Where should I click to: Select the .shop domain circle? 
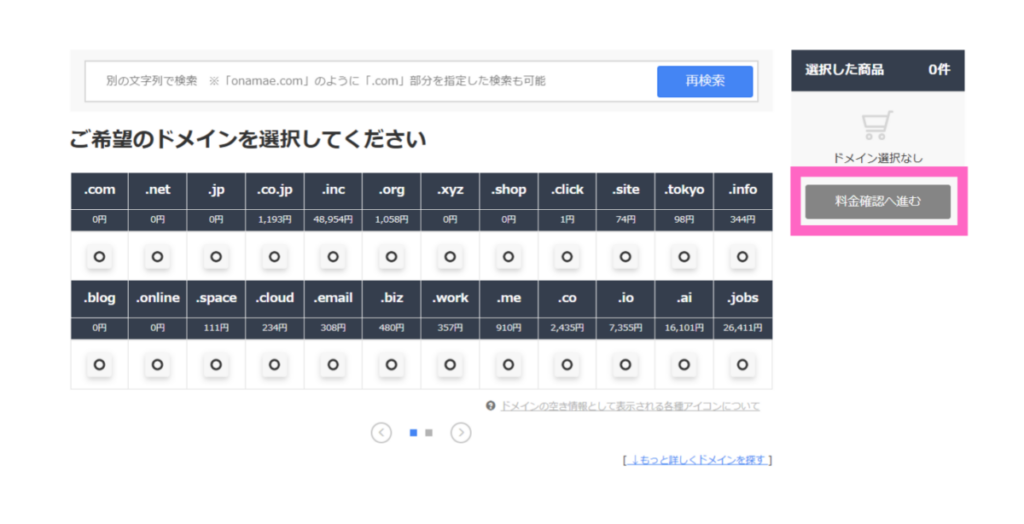pyautogui.click(x=508, y=257)
